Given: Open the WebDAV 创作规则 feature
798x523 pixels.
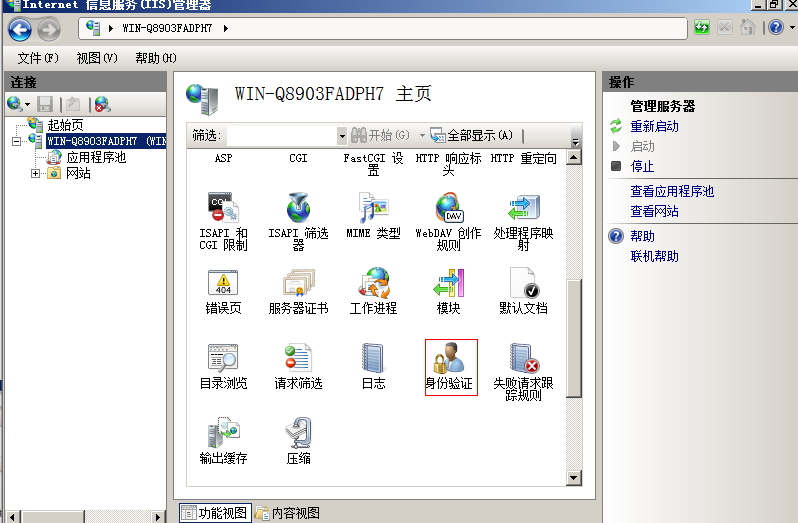Looking at the screenshot, I should click(448, 221).
